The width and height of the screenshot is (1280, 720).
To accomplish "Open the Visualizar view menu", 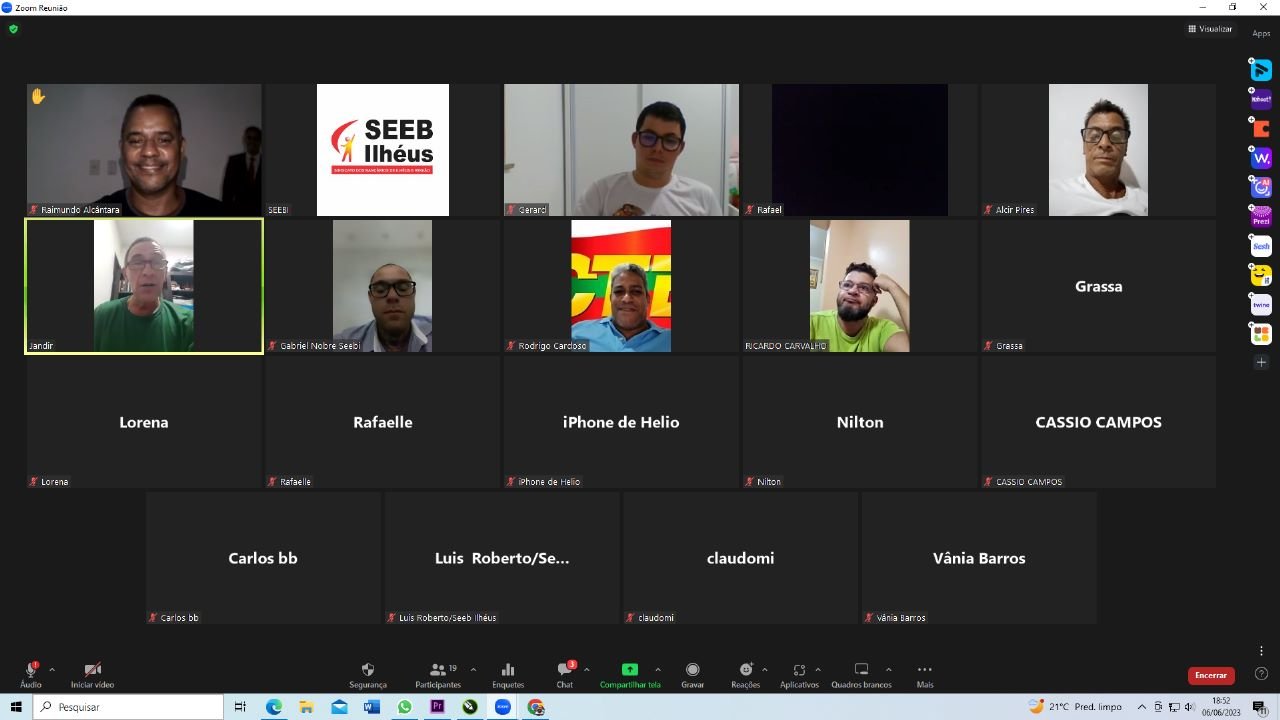I will [1210, 29].
